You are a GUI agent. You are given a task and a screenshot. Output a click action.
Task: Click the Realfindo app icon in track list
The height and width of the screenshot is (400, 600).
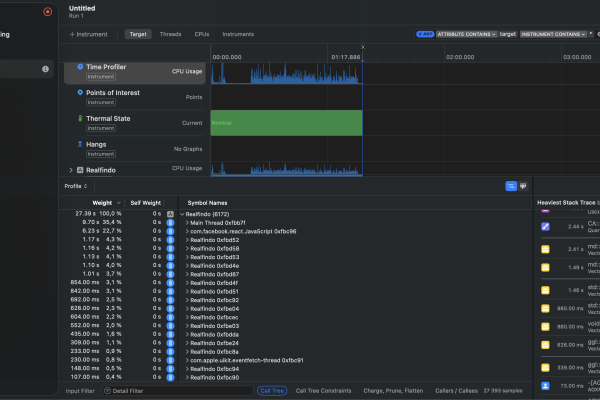(80, 170)
